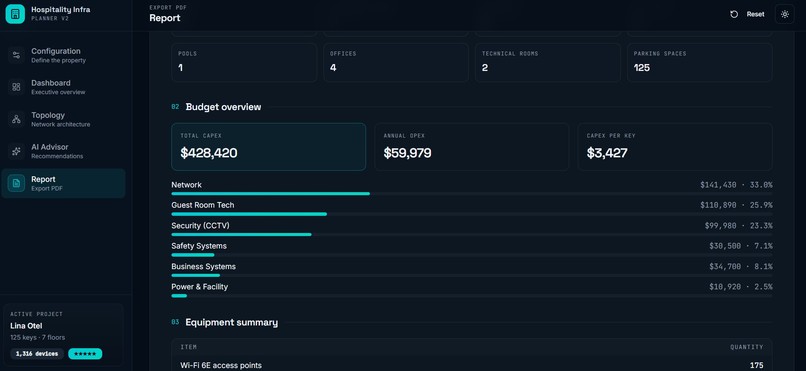Click the $141,430 · 33.0% value
The image size is (806, 371).
736,184
